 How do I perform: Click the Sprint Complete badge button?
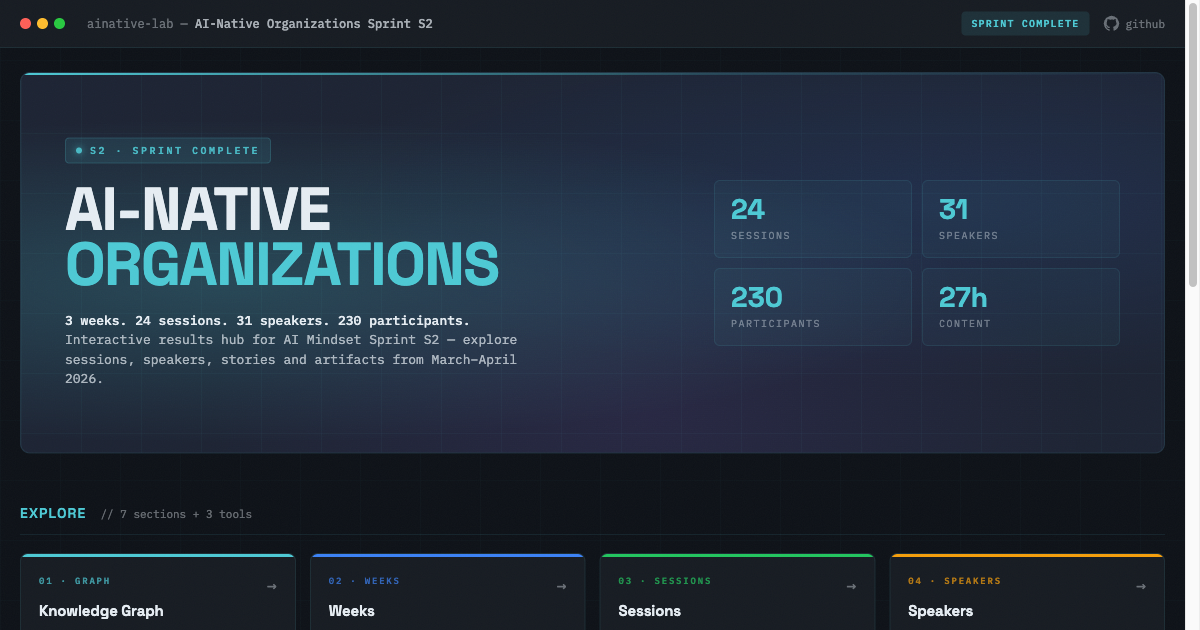(1026, 24)
